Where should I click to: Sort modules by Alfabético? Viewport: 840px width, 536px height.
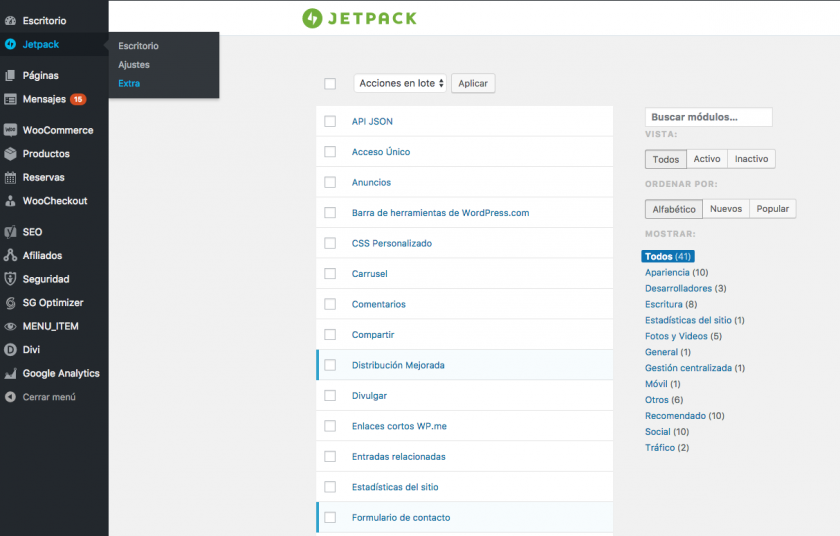(674, 209)
